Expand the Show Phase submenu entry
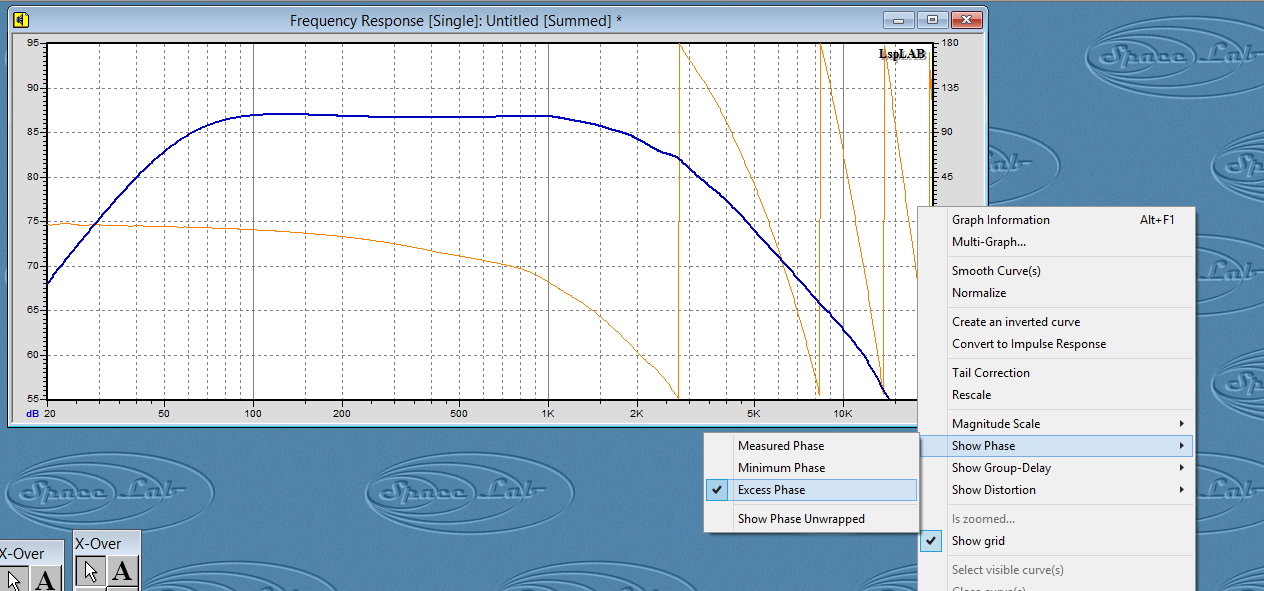The width and height of the screenshot is (1264, 591). pos(1057,446)
